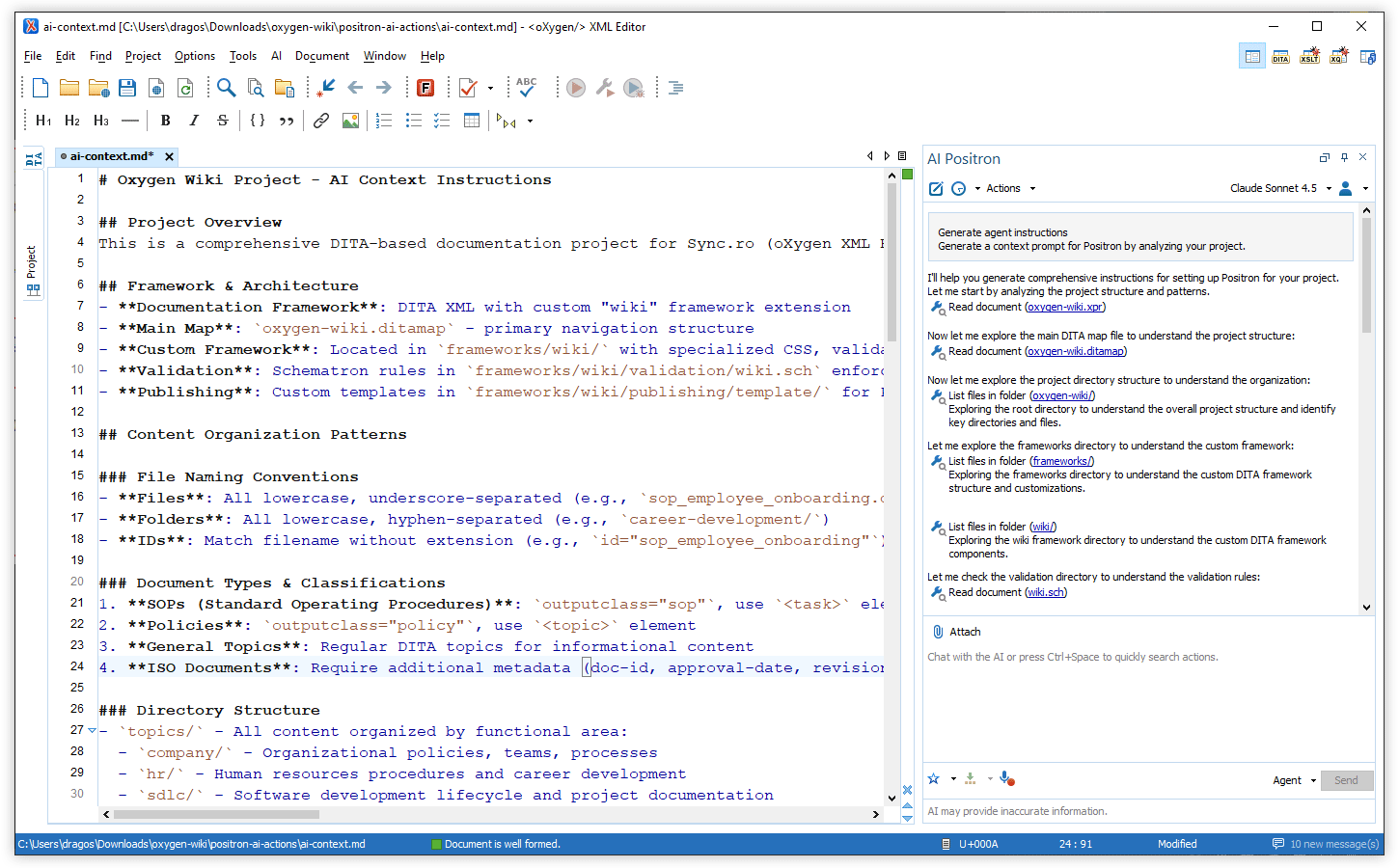Click the microphone voice input icon

pos(1005,779)
